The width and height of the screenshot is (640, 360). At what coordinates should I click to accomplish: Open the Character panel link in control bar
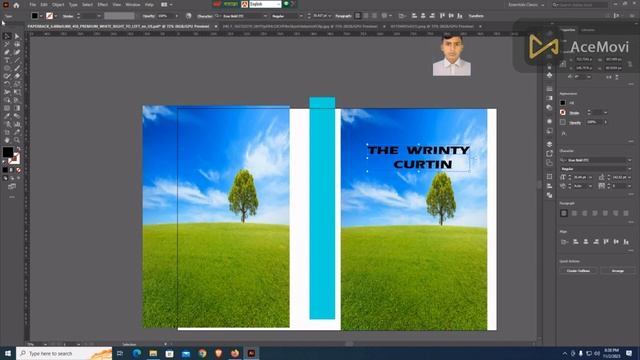click(205, 16)
